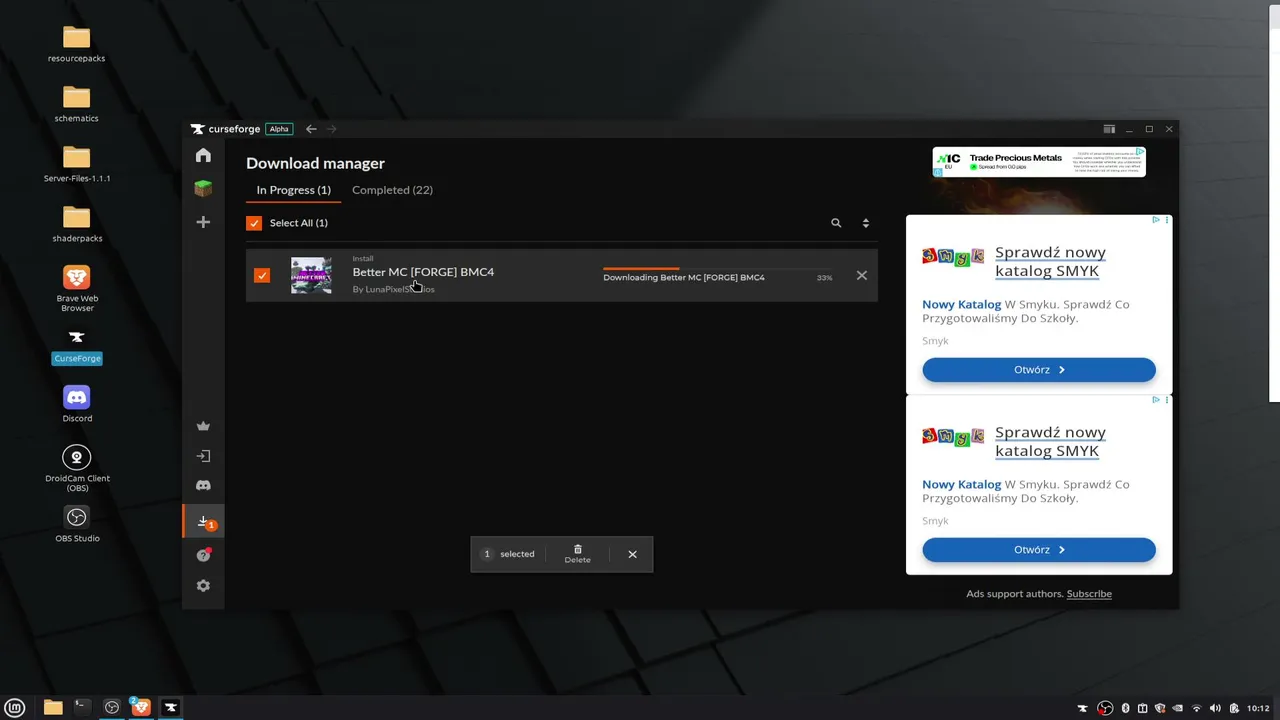This screenshot has width=1280, height=720.
Task: Click the CurseForge icon in system tray
Action: point(1082,708)
